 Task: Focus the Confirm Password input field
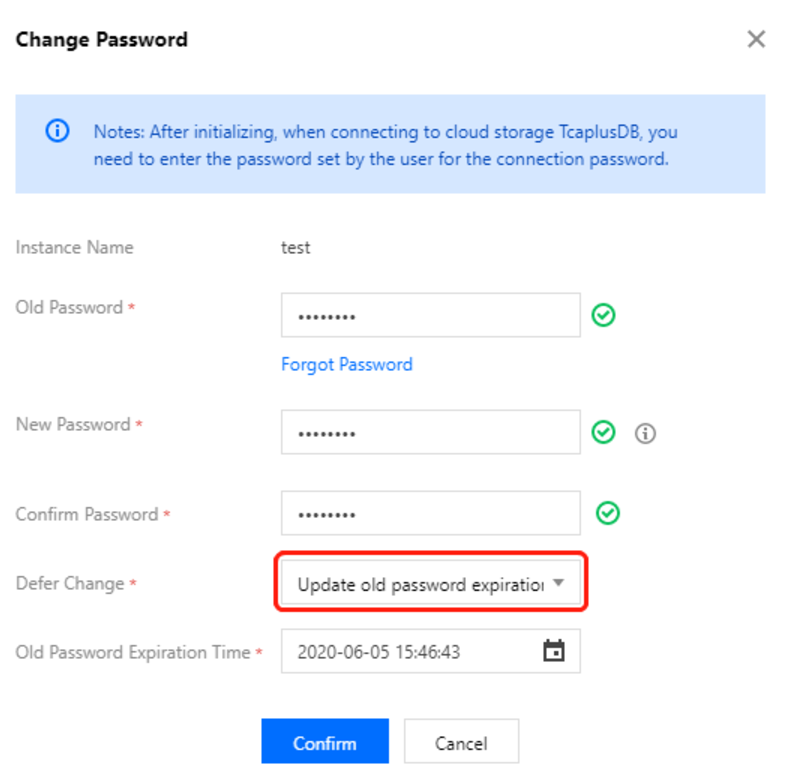tap(430, 513)
